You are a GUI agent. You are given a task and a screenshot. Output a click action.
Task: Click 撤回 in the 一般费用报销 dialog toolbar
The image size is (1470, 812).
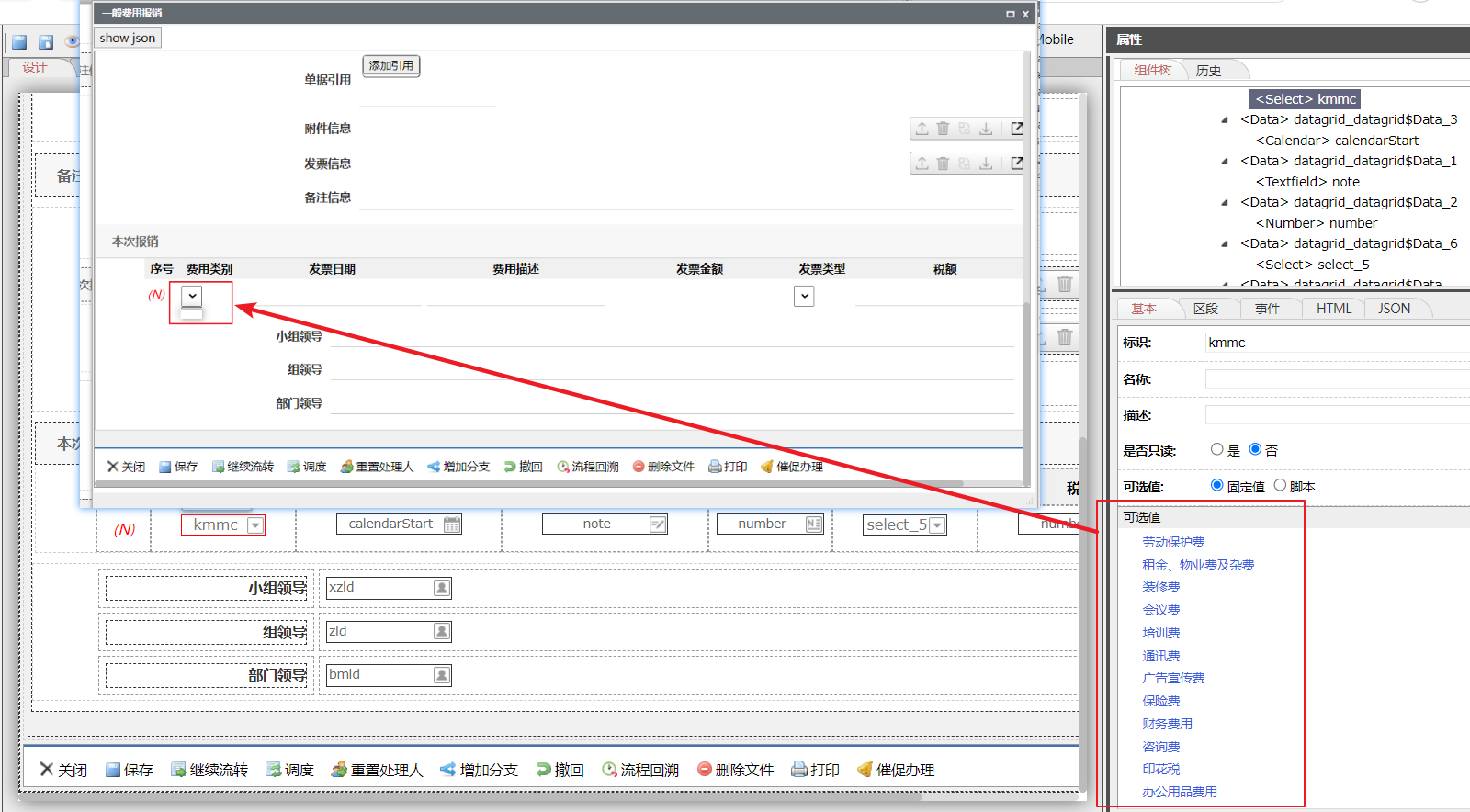click(x=523, y=467)
